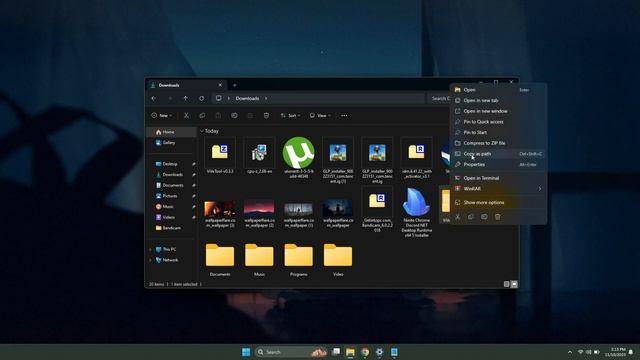Copy icon at context menu bottom
Viewport: 640px width, 360px height.
point(471,217)
